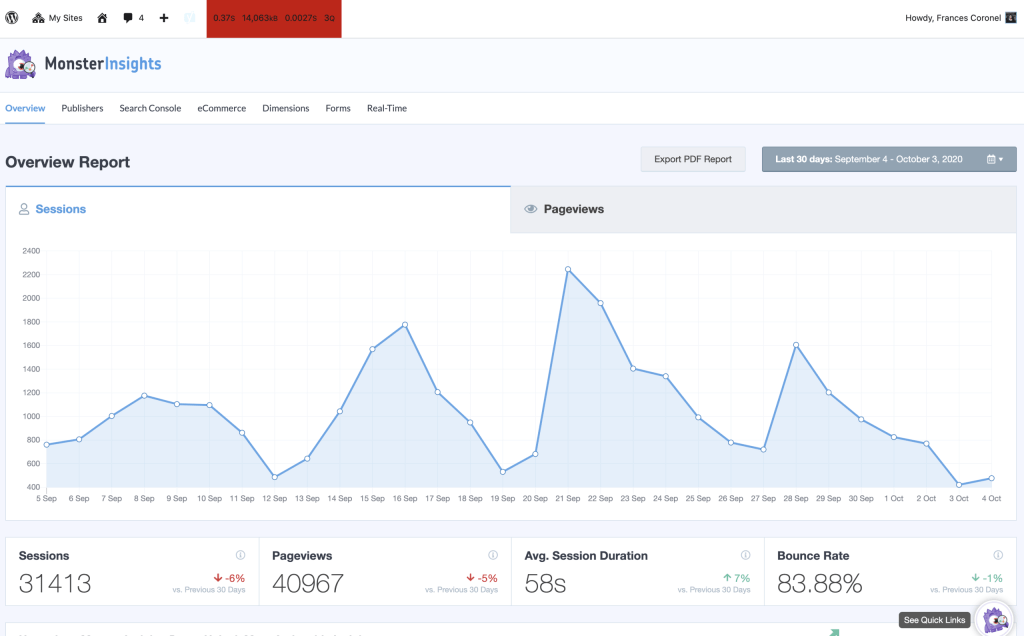1024x636 pixels.
Task: Go to the Real-Time tab
Action: tap(386, 108)
